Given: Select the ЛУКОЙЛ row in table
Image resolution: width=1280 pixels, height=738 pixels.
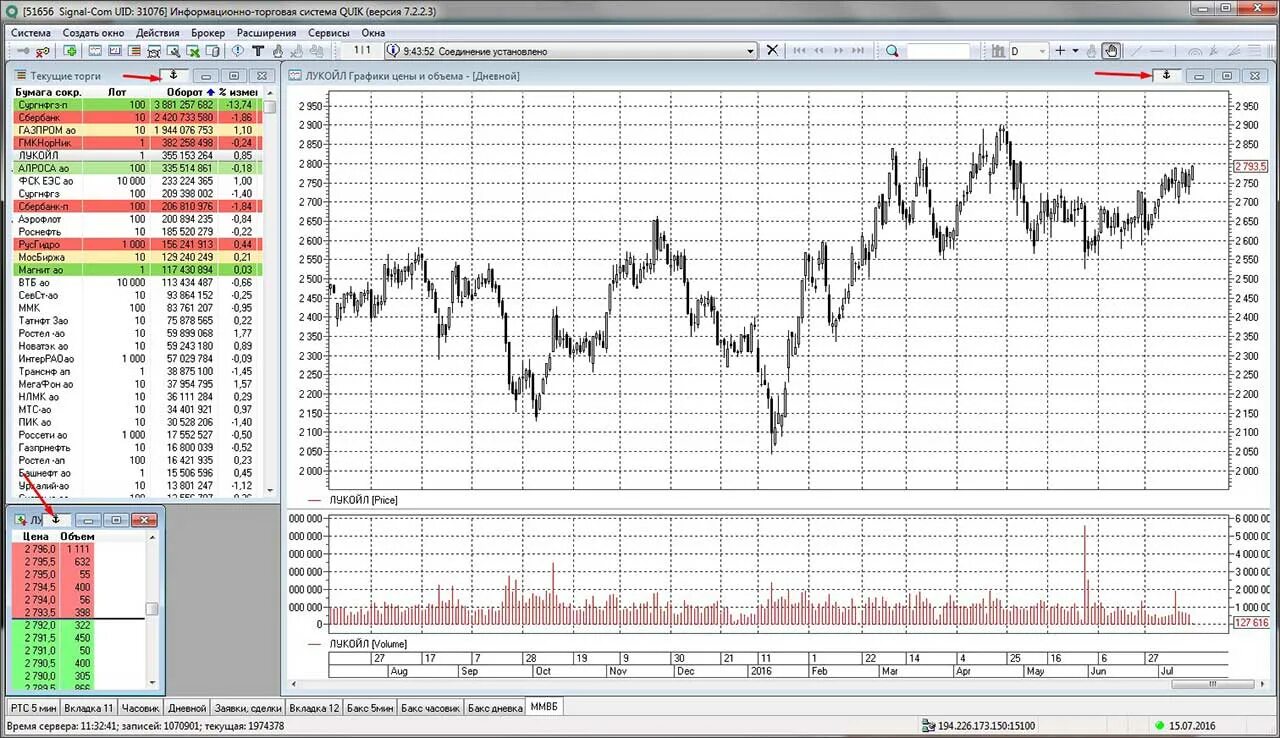Looking at the screenshot, I should click(137, 156).
